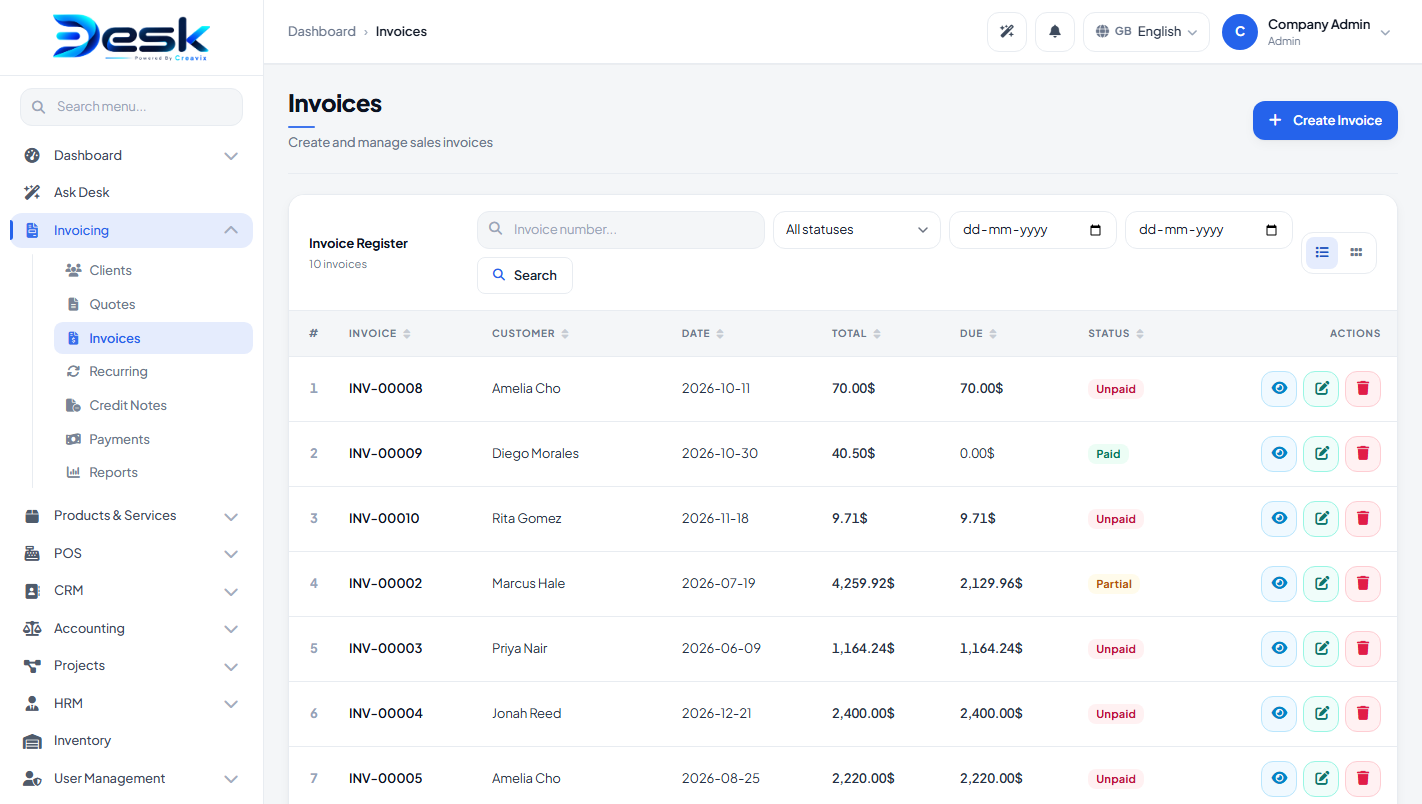Open Inventory in the sidebar
The height and width of the screenshot is (804, 1422).
[132, 741]
